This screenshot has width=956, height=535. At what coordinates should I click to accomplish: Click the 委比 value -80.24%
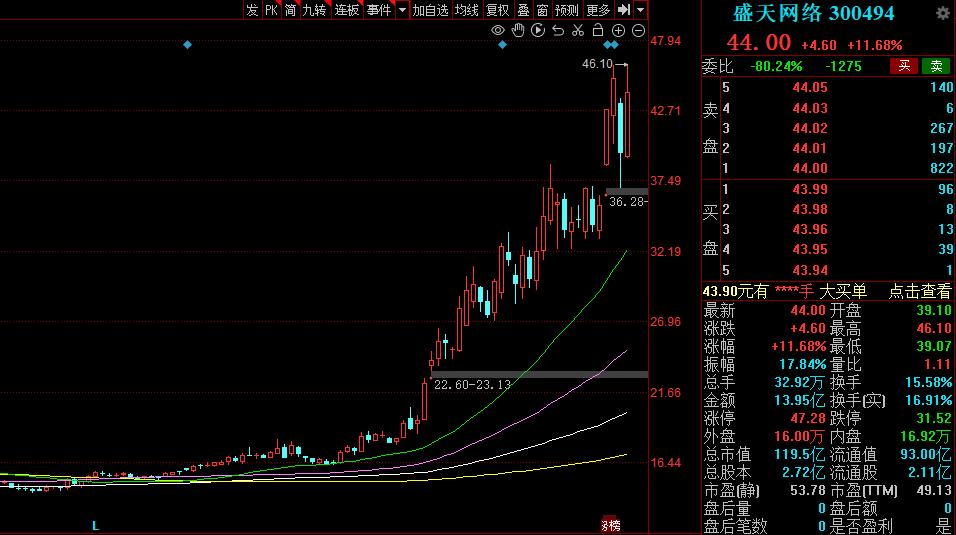[776, 66]
